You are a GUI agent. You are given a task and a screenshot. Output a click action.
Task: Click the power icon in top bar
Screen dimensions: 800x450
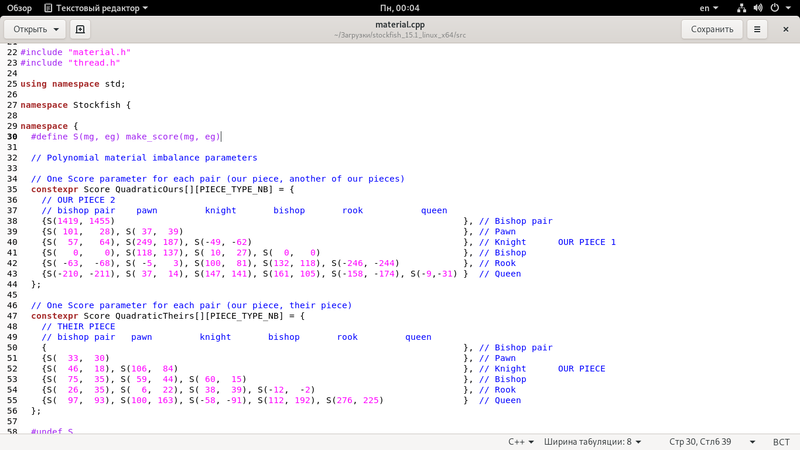774,8
